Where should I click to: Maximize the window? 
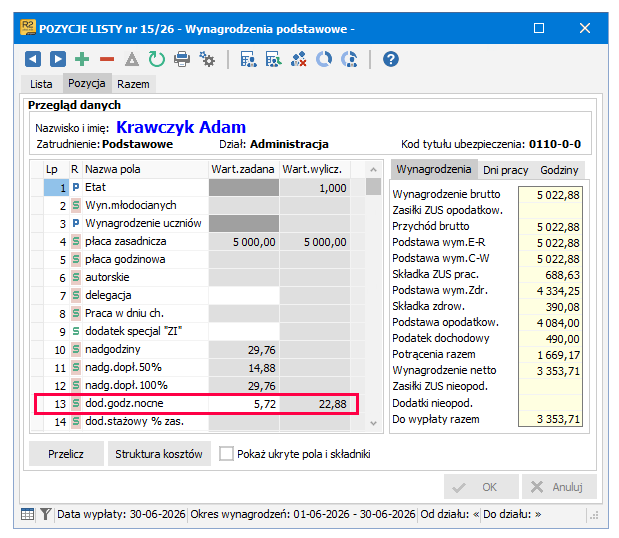pos(539,28)
